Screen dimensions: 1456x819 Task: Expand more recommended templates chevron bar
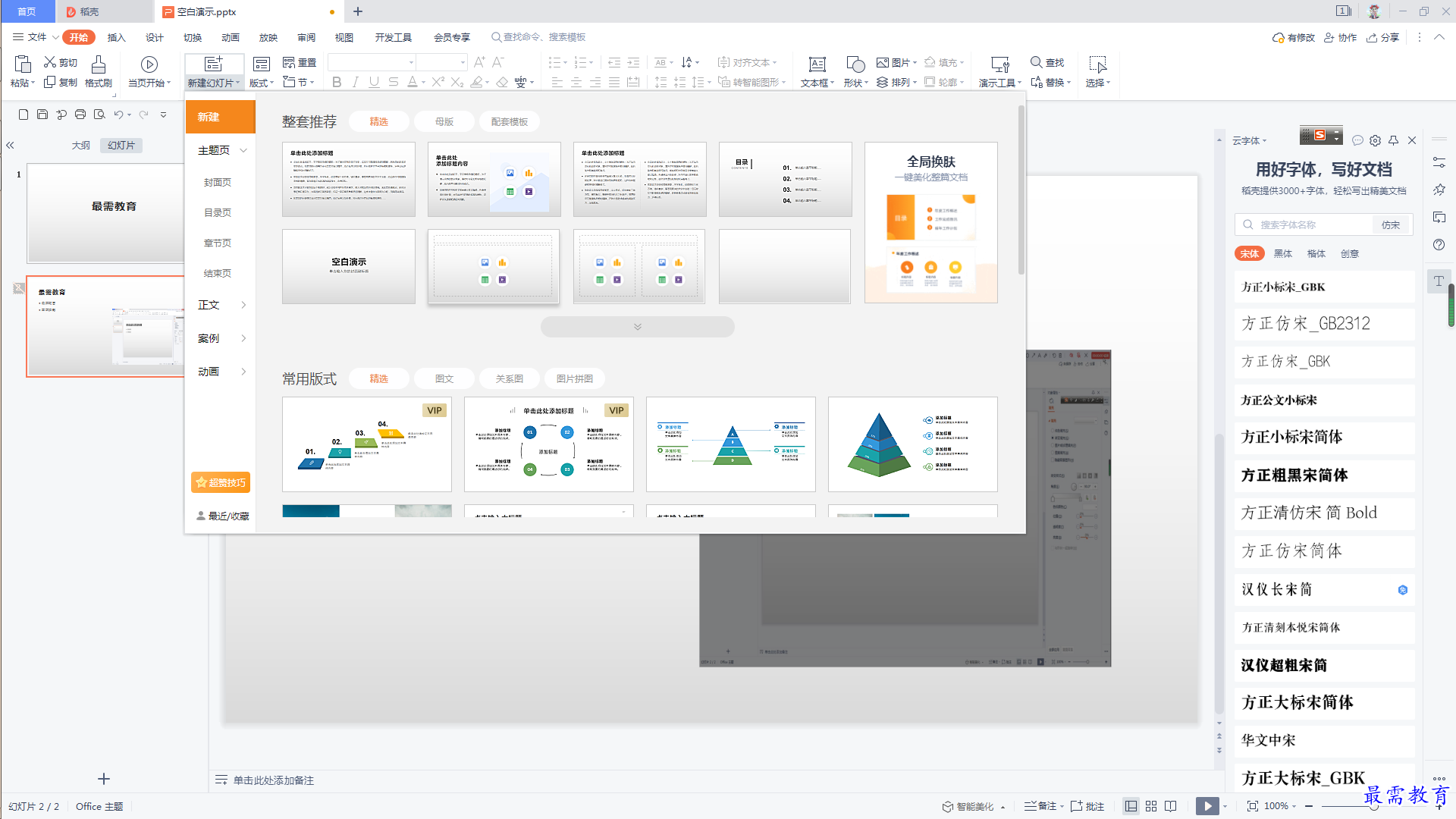click(x=637, y=327)
